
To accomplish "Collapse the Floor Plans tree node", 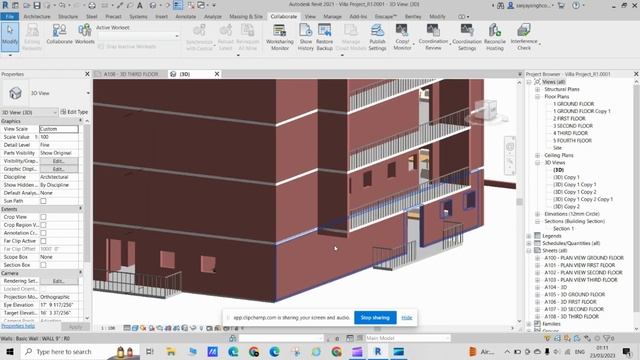I will pos(538,97).
